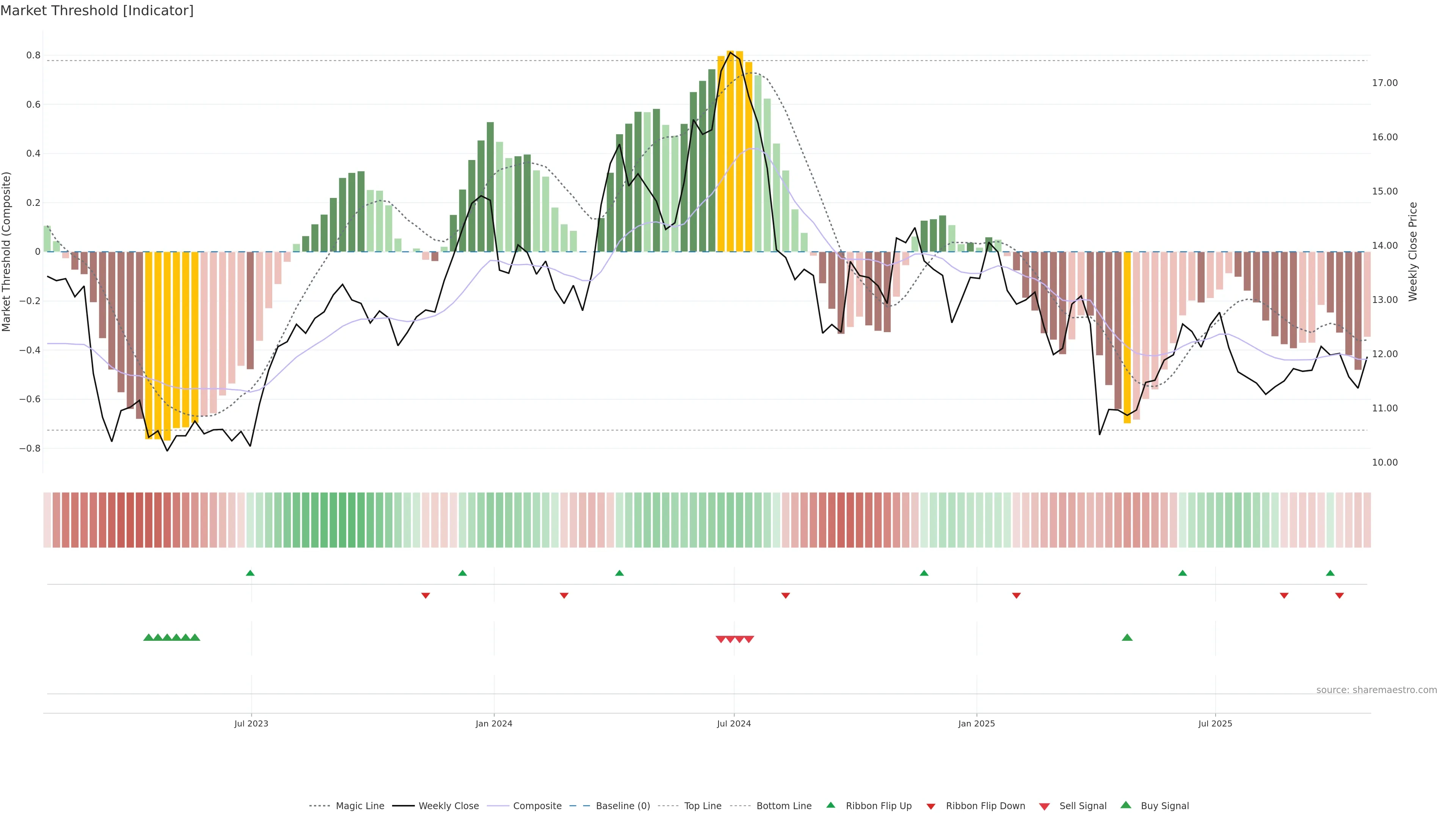Image resolution: width=1456 pixels, height=819 pixels.
Task: Click the Sell Signal legend triangle icon
Action: (1045, 806)
